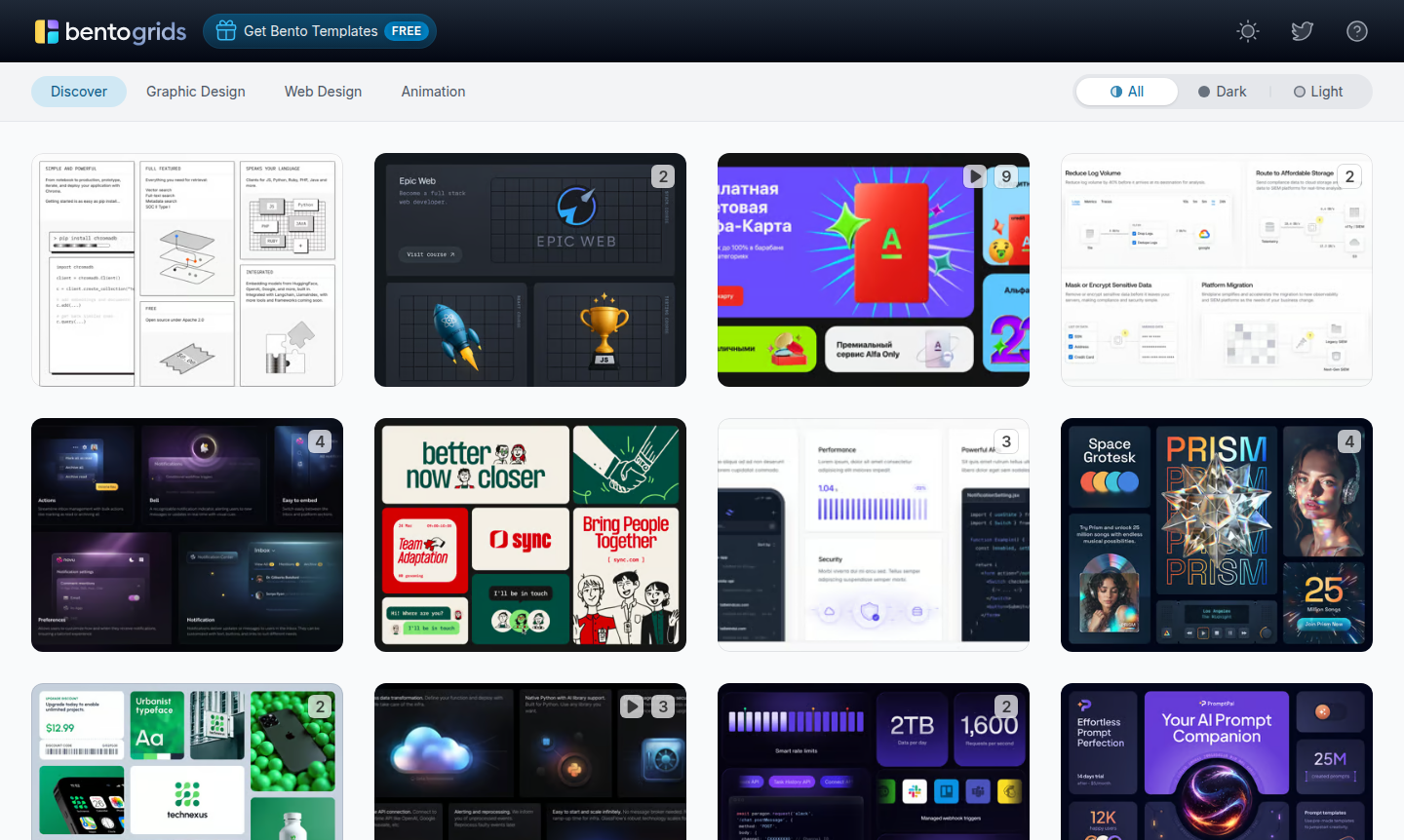Open the Graphic Design tab

click(x=196, y=92)
